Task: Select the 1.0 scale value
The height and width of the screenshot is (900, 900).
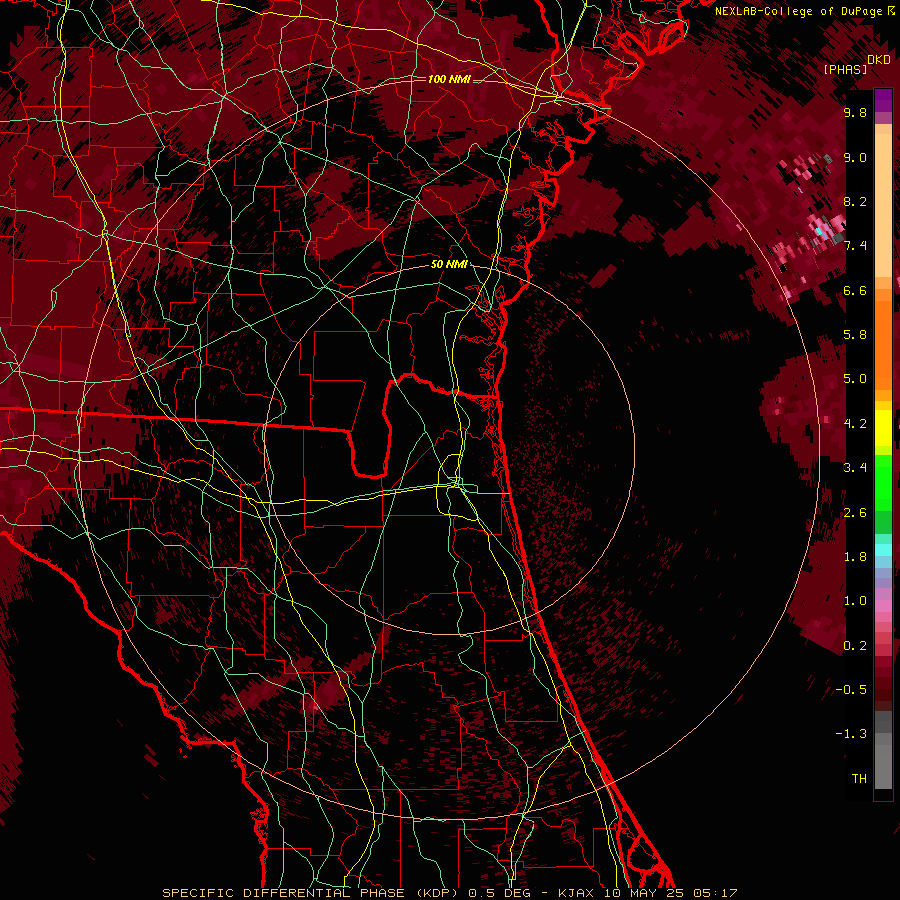Action: point(855,601)
